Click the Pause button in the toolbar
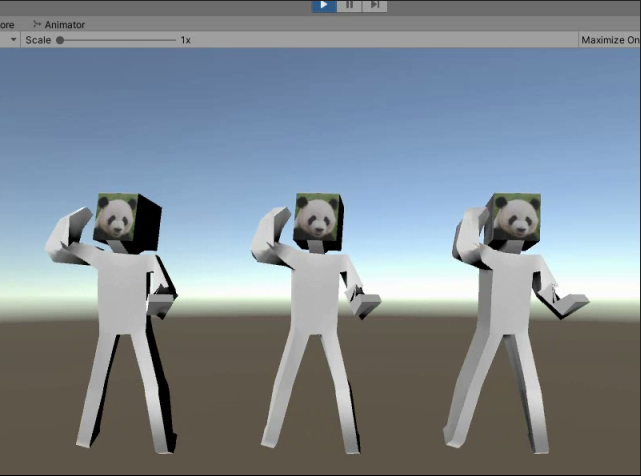 350,5
